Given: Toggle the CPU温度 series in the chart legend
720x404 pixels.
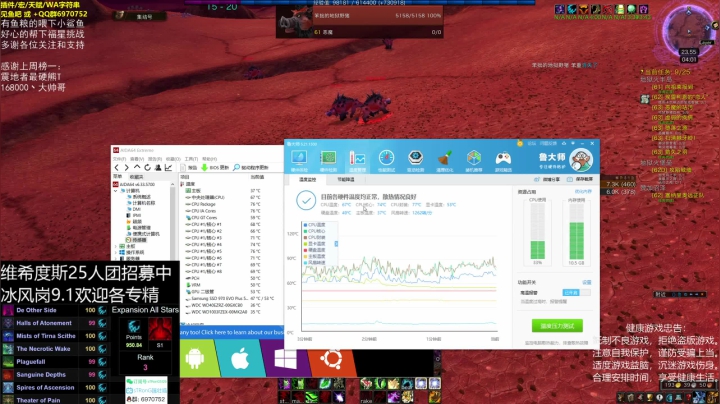Looking at the screenshot, I should point(314,225).
